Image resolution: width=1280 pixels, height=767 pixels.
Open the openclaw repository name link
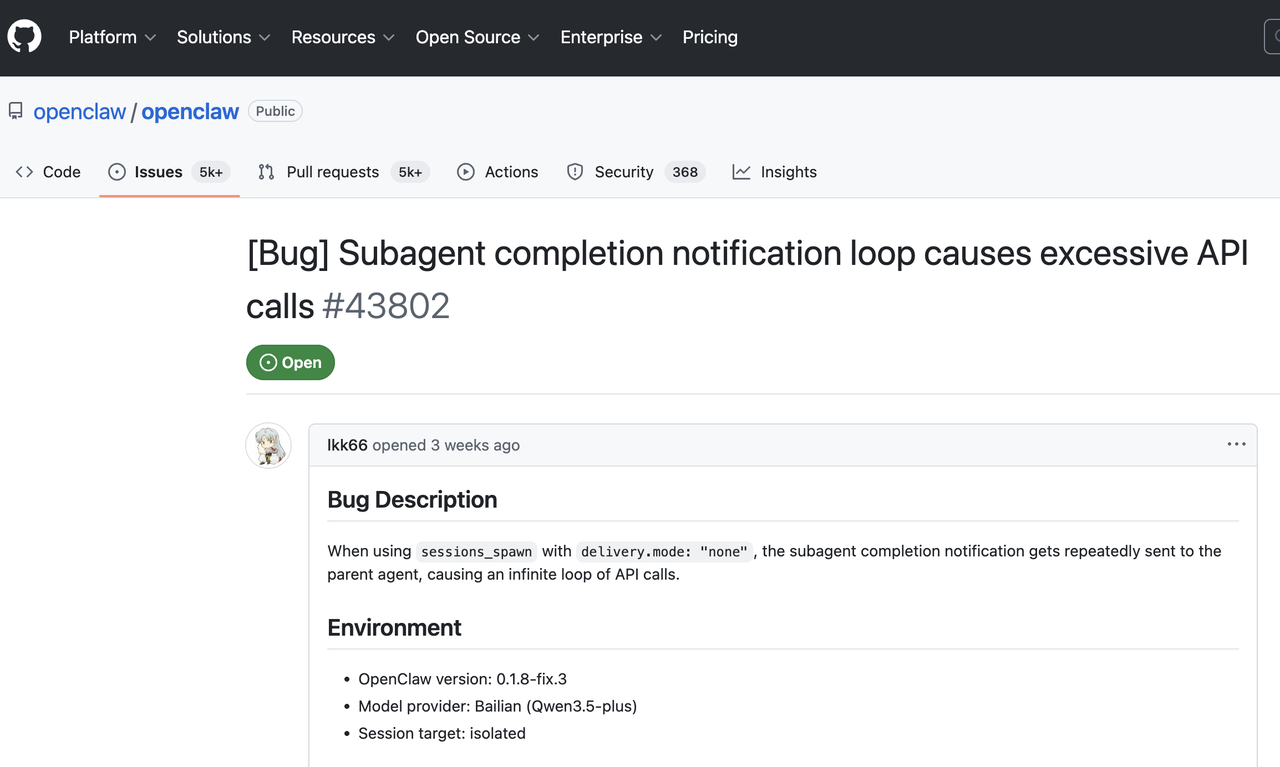(190, 111)
